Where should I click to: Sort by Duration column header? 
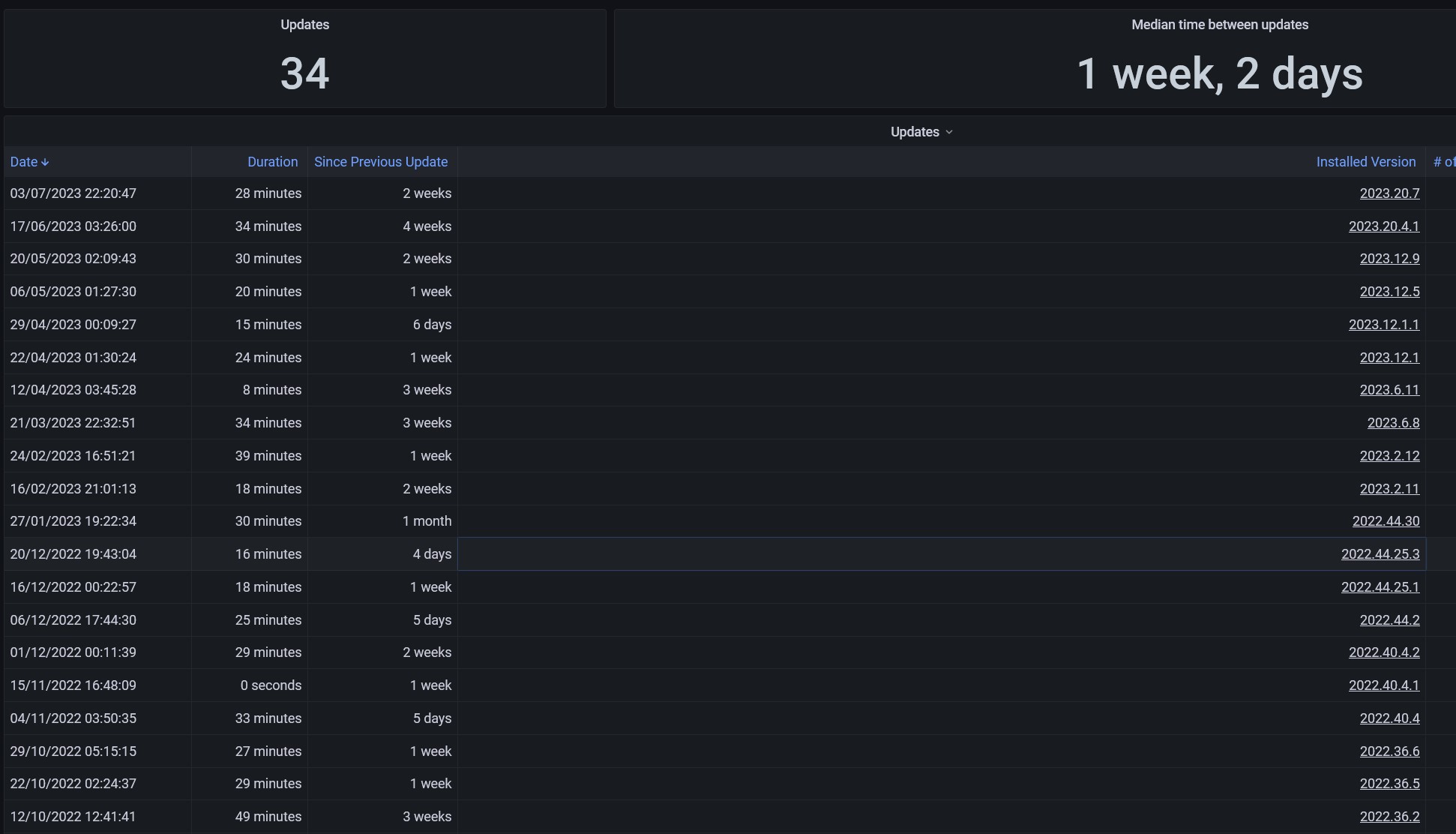(x=272, y=162)
